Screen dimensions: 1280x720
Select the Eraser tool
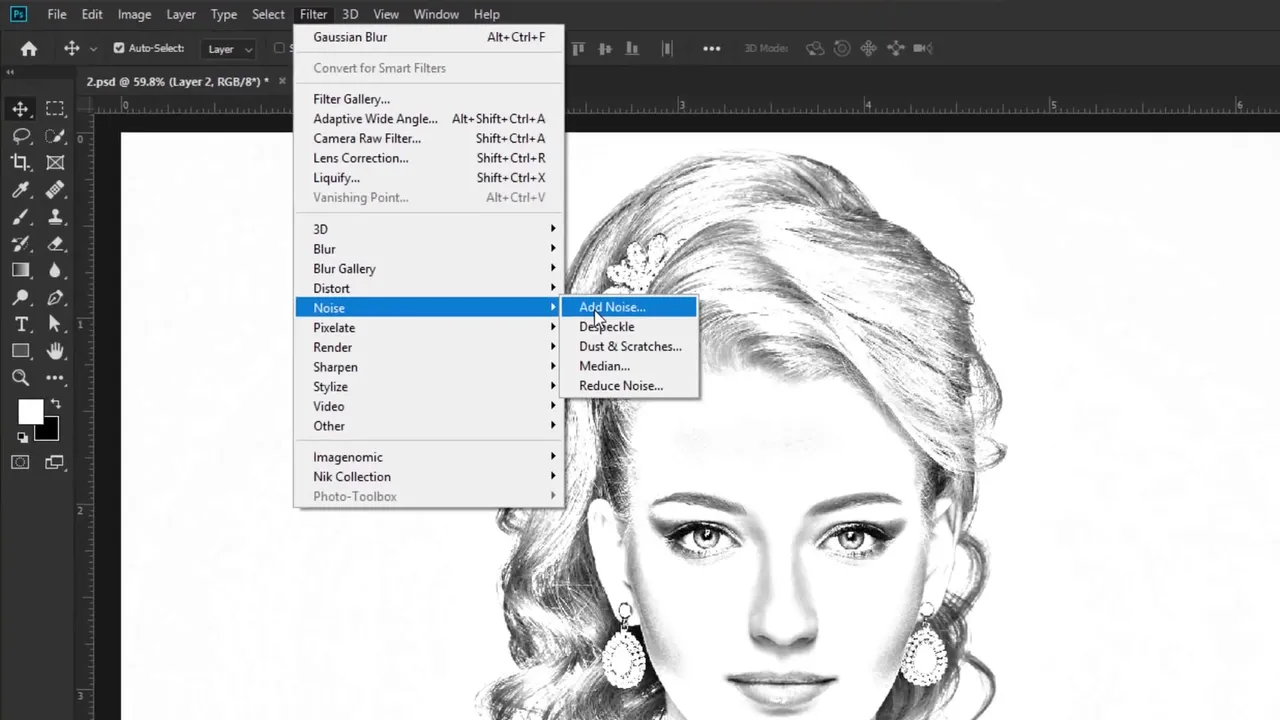click(55, 244)
